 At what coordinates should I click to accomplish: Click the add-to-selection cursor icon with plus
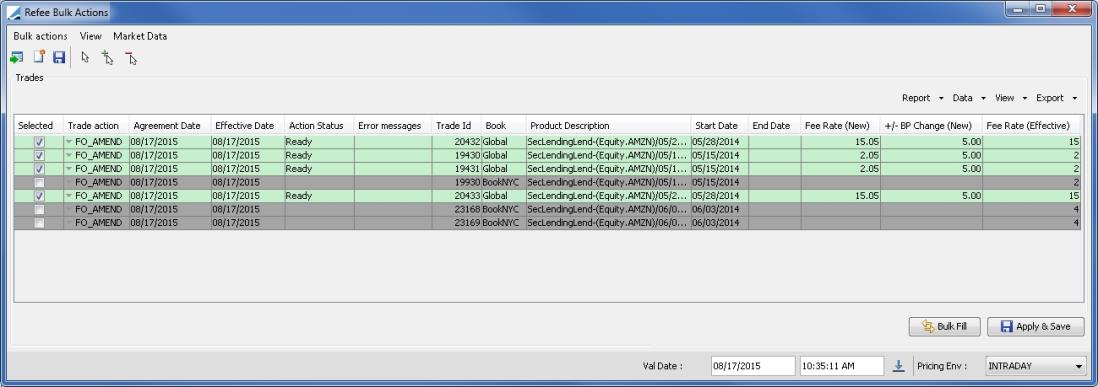pyautogui.click(x=107, y=58)
